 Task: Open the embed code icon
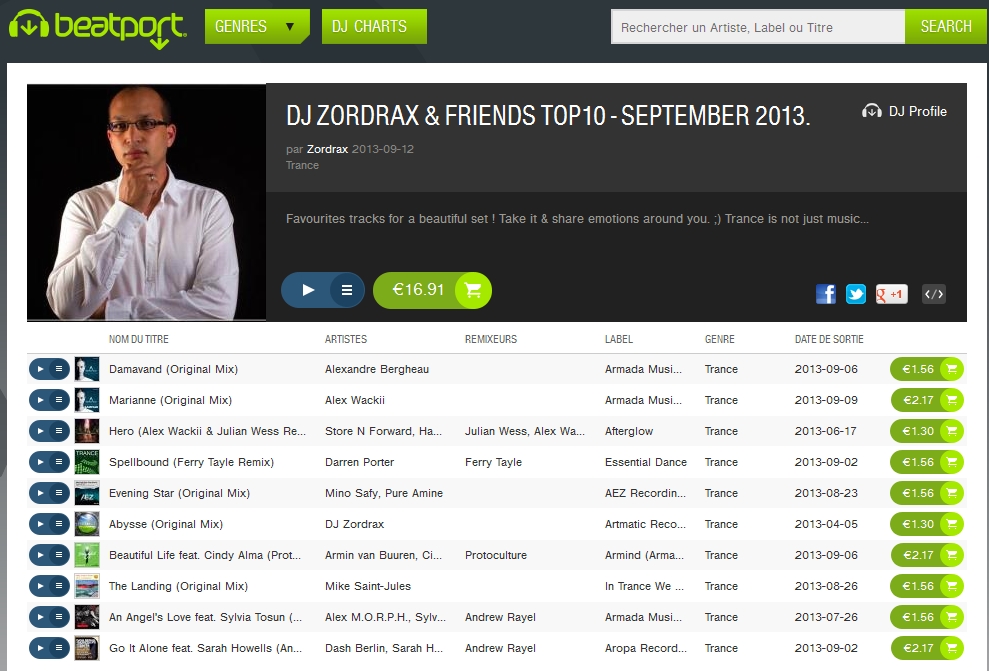933,294
